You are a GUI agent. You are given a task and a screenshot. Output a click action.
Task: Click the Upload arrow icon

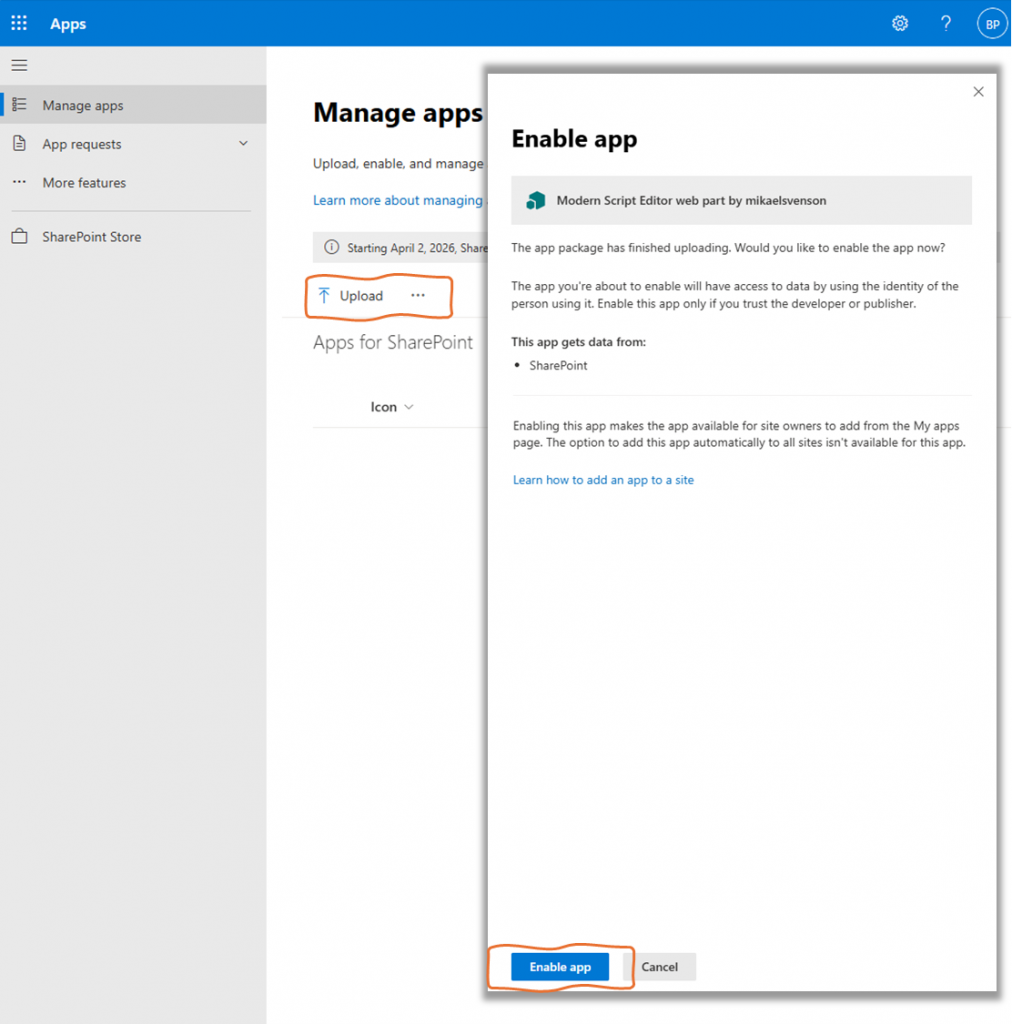pyautogui.click(x=324, y=296)
